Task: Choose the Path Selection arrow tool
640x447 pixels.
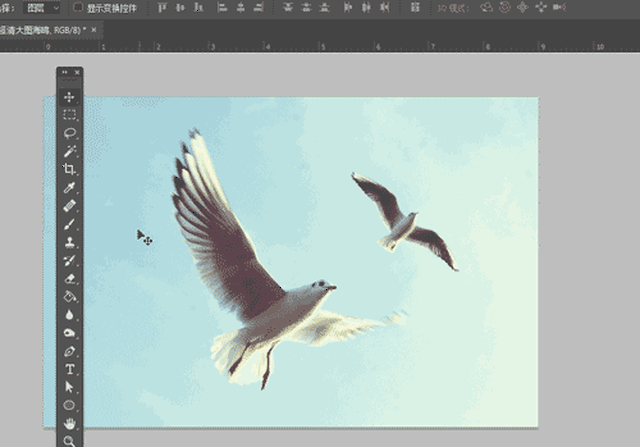Action: click(x=69, y=387)
